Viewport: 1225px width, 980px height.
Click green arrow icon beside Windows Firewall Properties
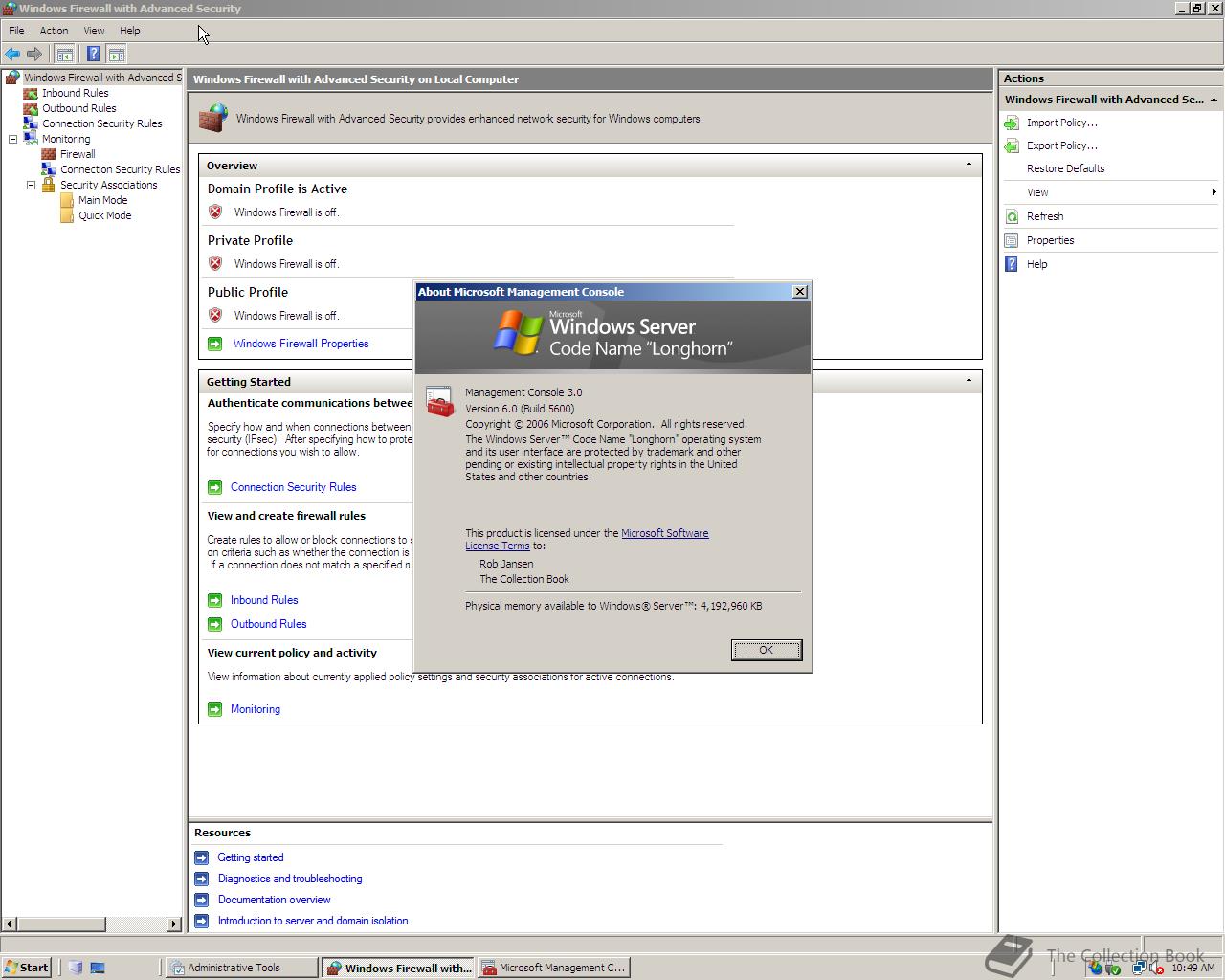pyautogui.click(x=215, y=344)
